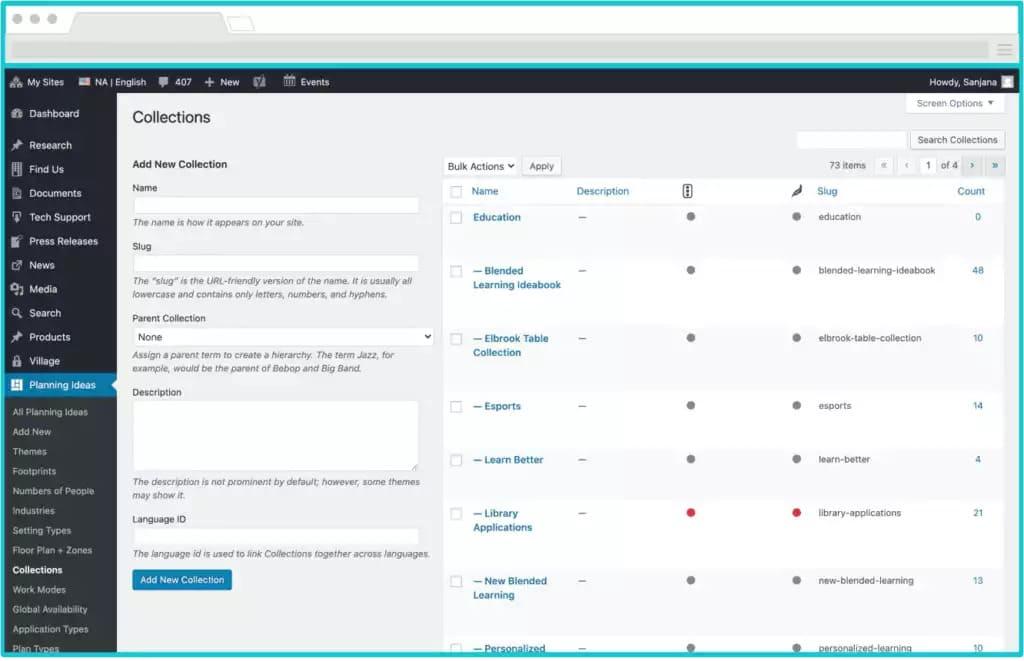Jump to the last page arrow
This screenshot has width=1024, height=661.
pos(995,165)
